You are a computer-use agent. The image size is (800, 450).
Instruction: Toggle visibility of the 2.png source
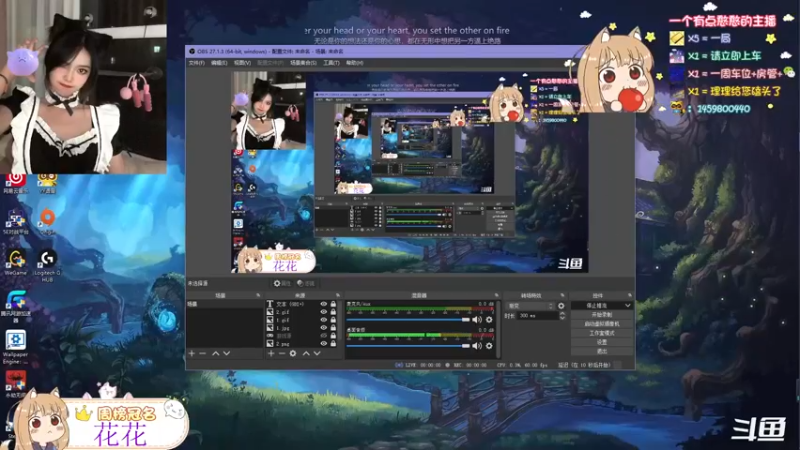pyautogui.click(x=323, y=343)
